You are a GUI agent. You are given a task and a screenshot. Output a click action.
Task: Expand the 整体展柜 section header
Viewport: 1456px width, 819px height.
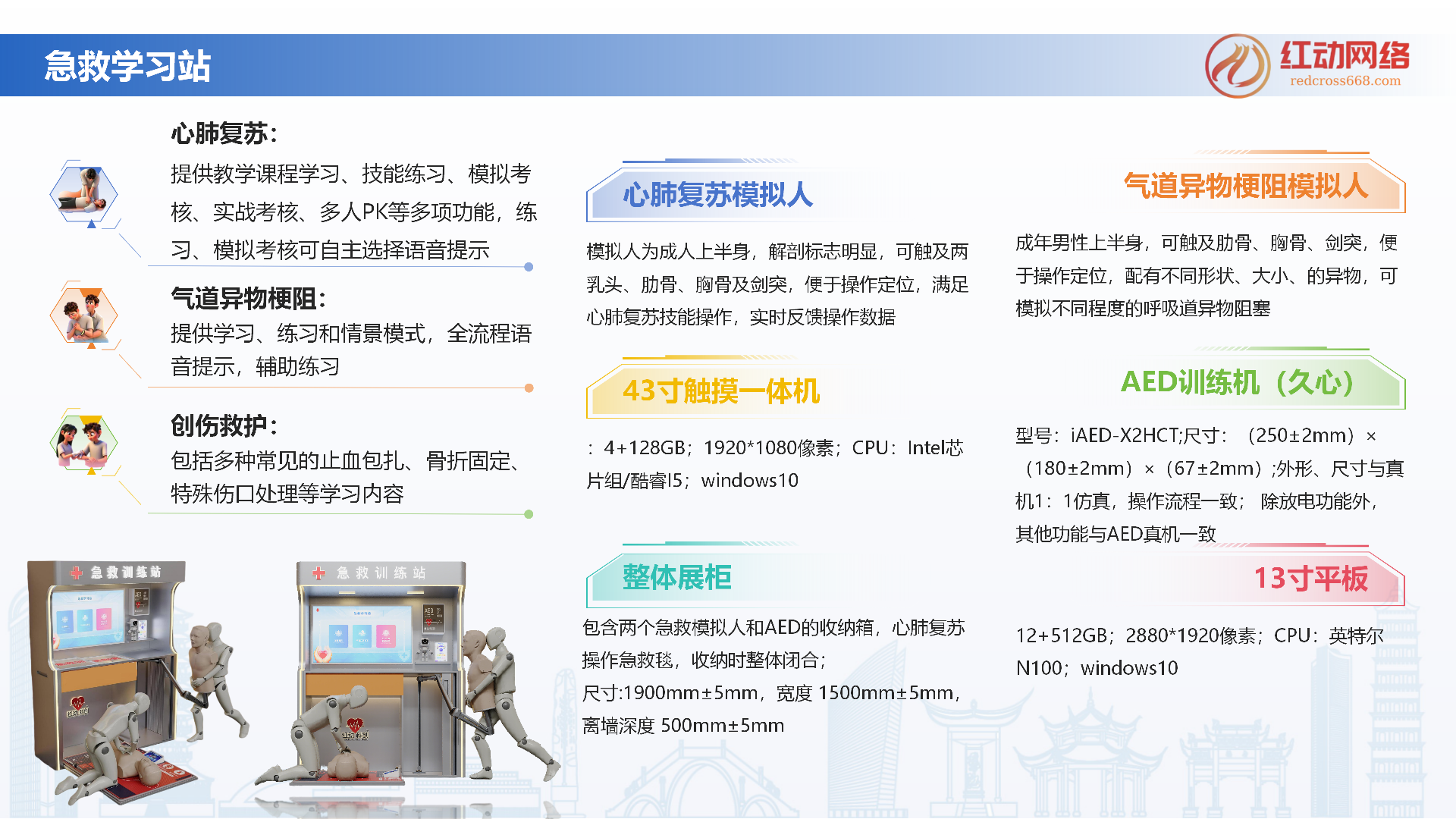tap(679, 577)
